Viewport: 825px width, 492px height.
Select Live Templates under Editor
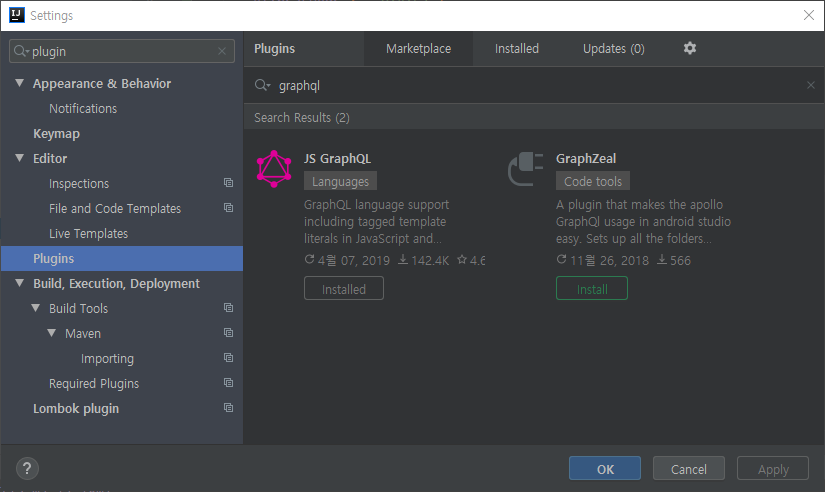click(x=88, y=234)
